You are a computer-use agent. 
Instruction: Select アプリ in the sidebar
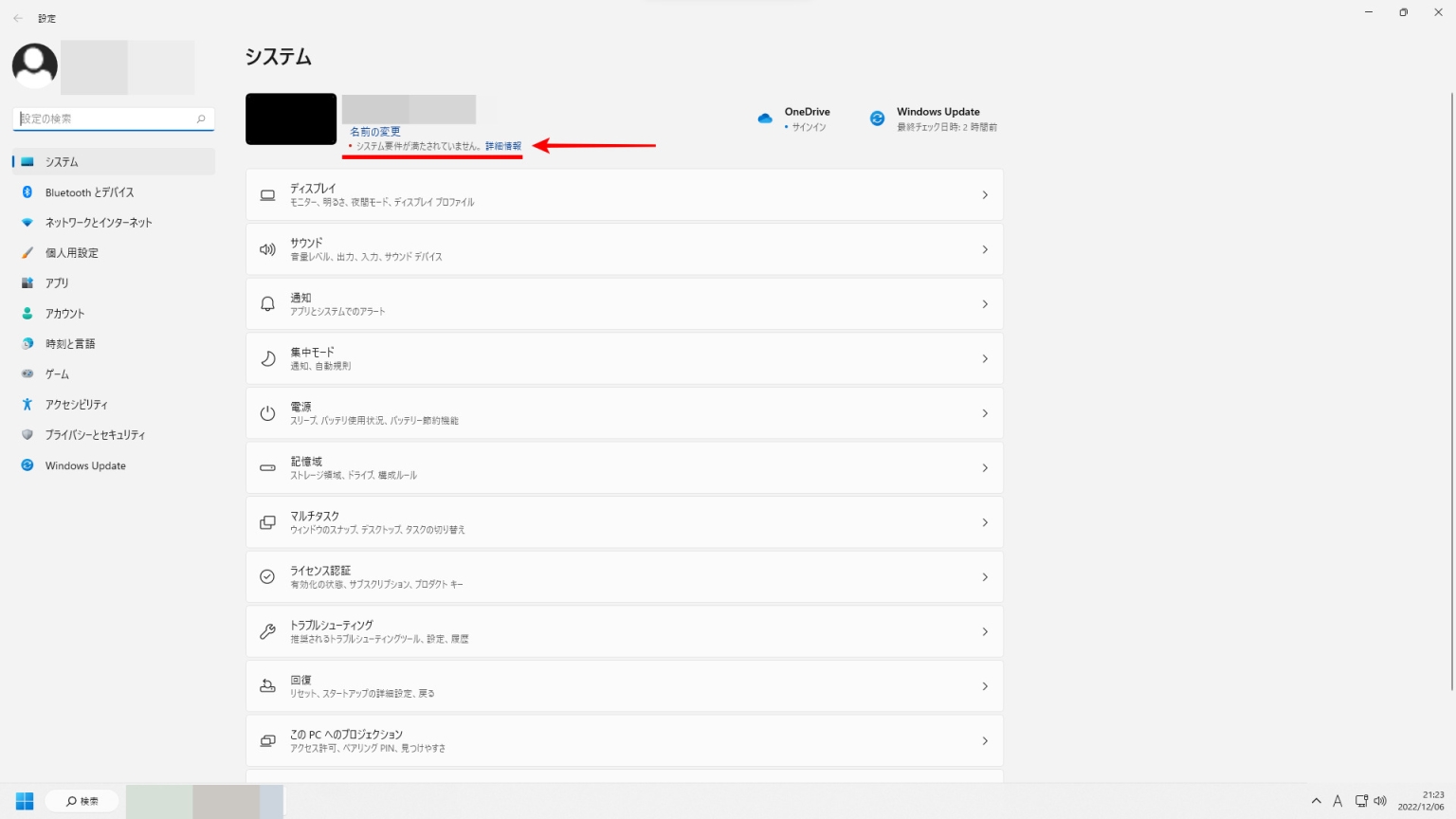(57, 283)
